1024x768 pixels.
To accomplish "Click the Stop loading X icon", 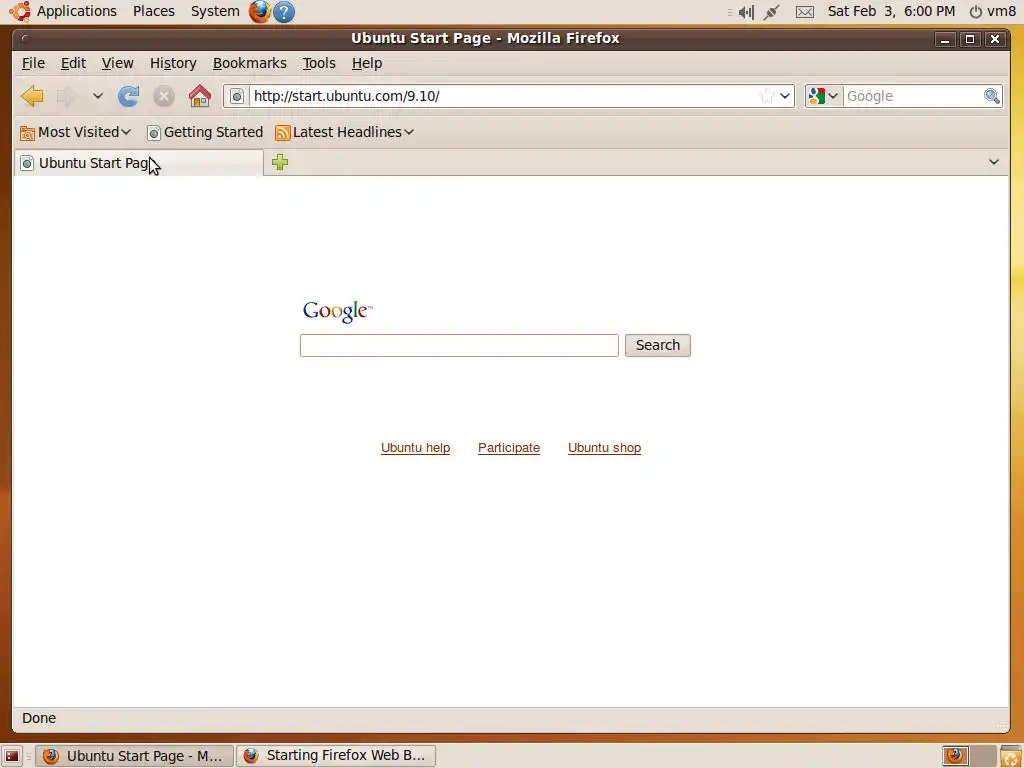I will [164, 97].
